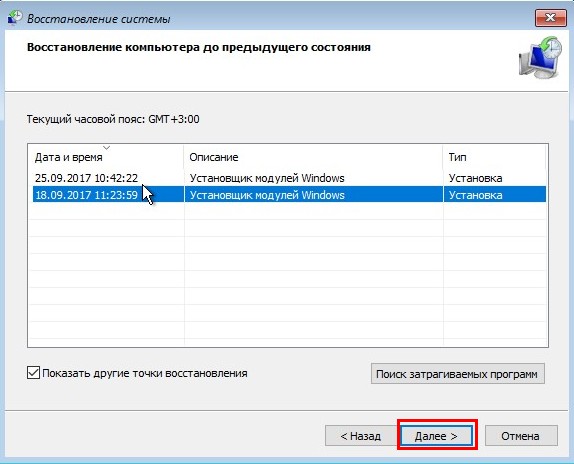
Task: Sort by Дата и время column header
Action: tap(106, 157)
